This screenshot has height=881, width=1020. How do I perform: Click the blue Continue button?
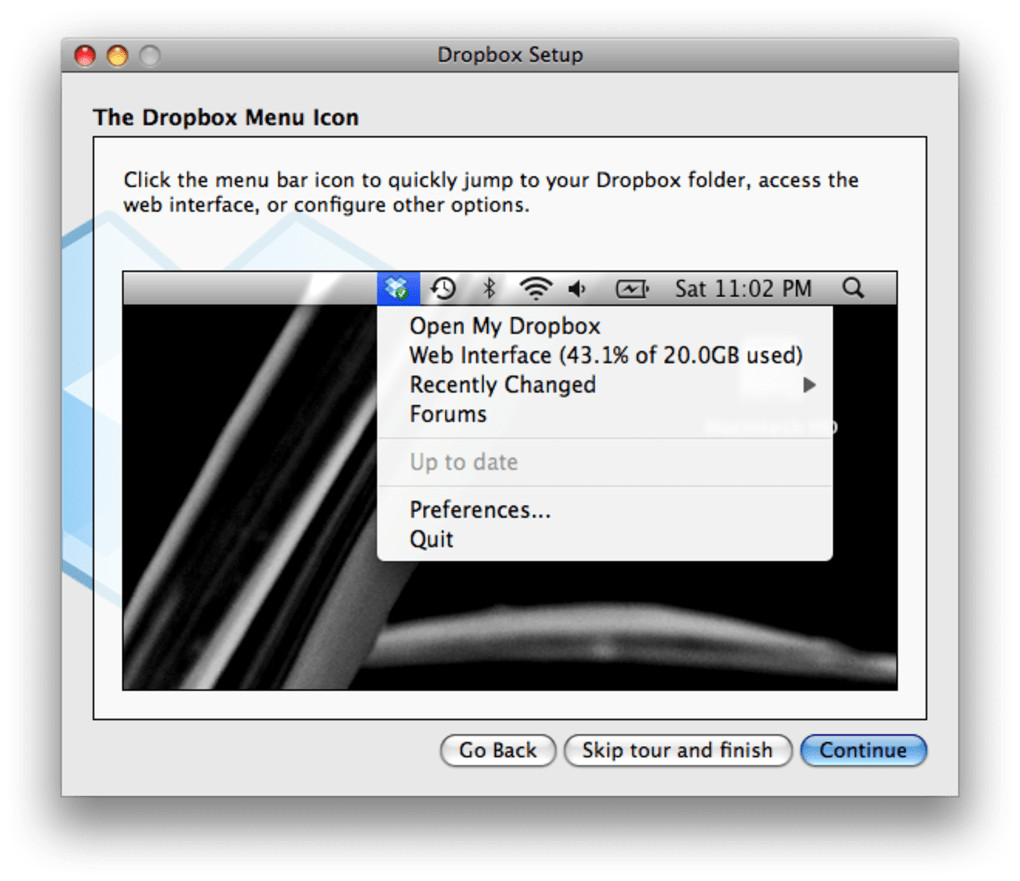point(863,750)
